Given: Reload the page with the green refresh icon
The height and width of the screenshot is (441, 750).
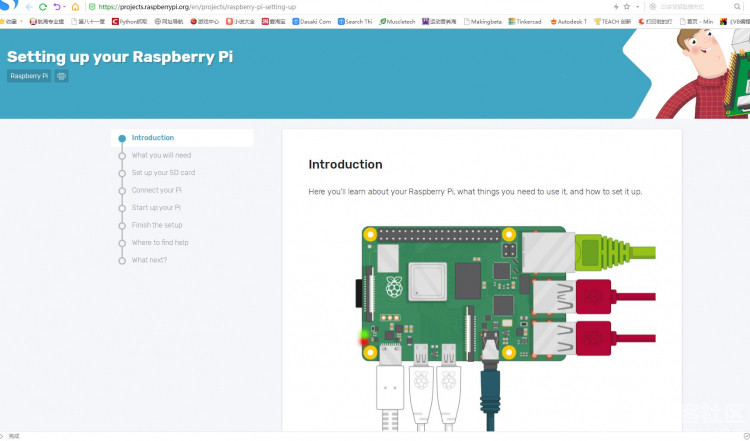Looking at the screenshot, I should (x=43, y=7).
